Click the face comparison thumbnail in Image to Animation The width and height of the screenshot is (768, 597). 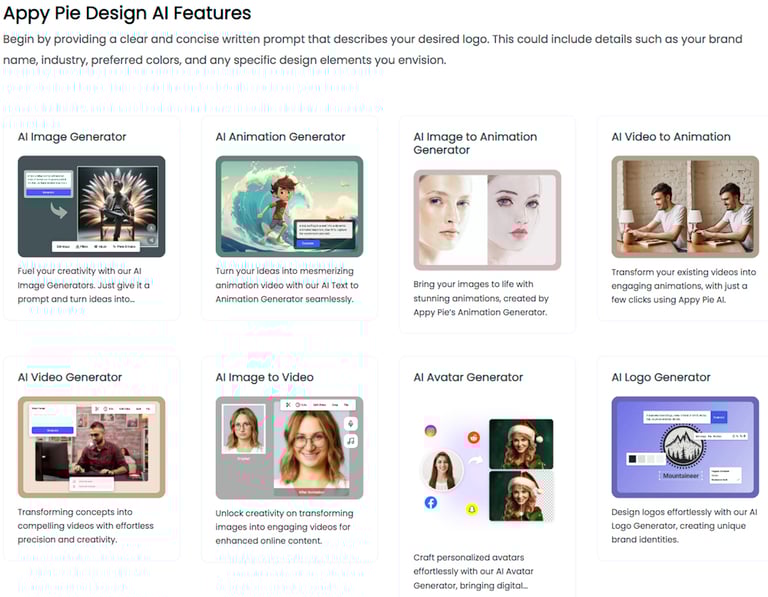click(487, 219)
